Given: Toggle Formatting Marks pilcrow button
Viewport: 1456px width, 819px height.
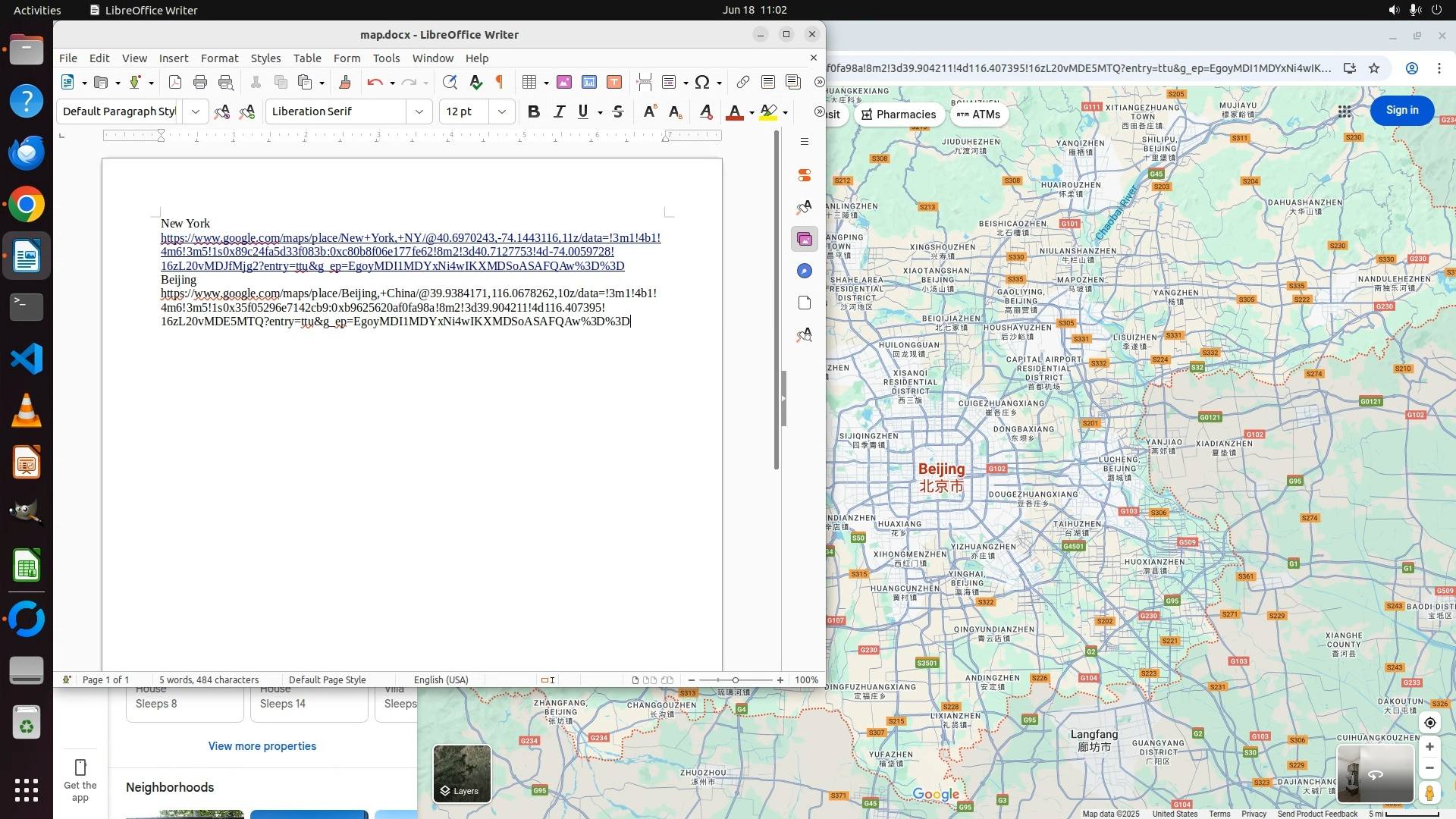Looking at the screenshot, I should (x=500, y=83).
